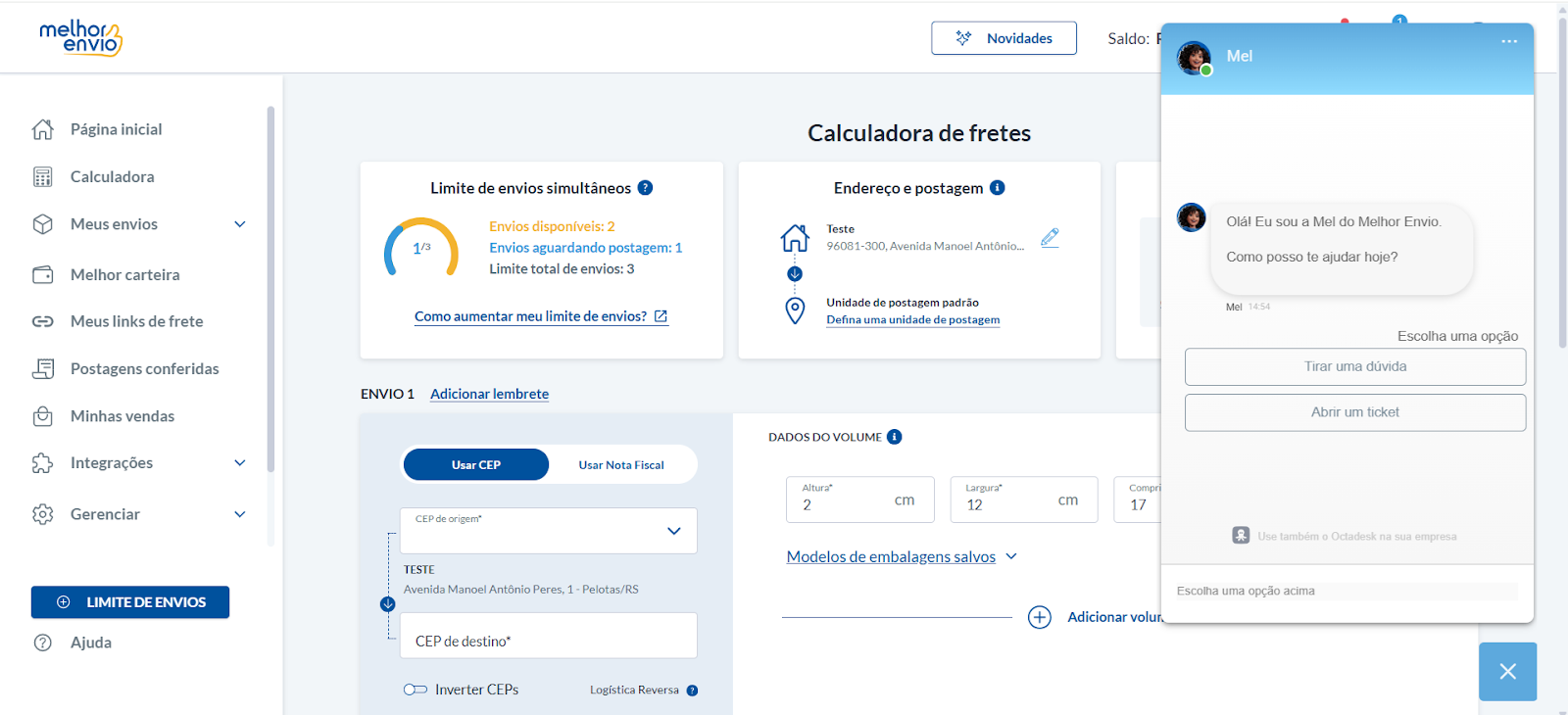
Task: Open Melhor carteira in the sidebar
Action: click(x=125, y=275)
